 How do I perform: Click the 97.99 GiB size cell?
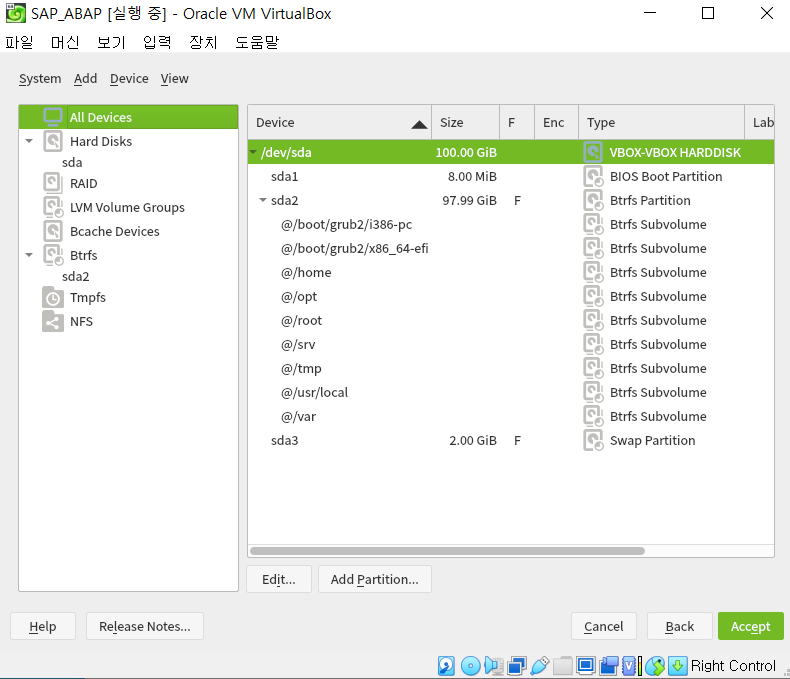point(469,200)
